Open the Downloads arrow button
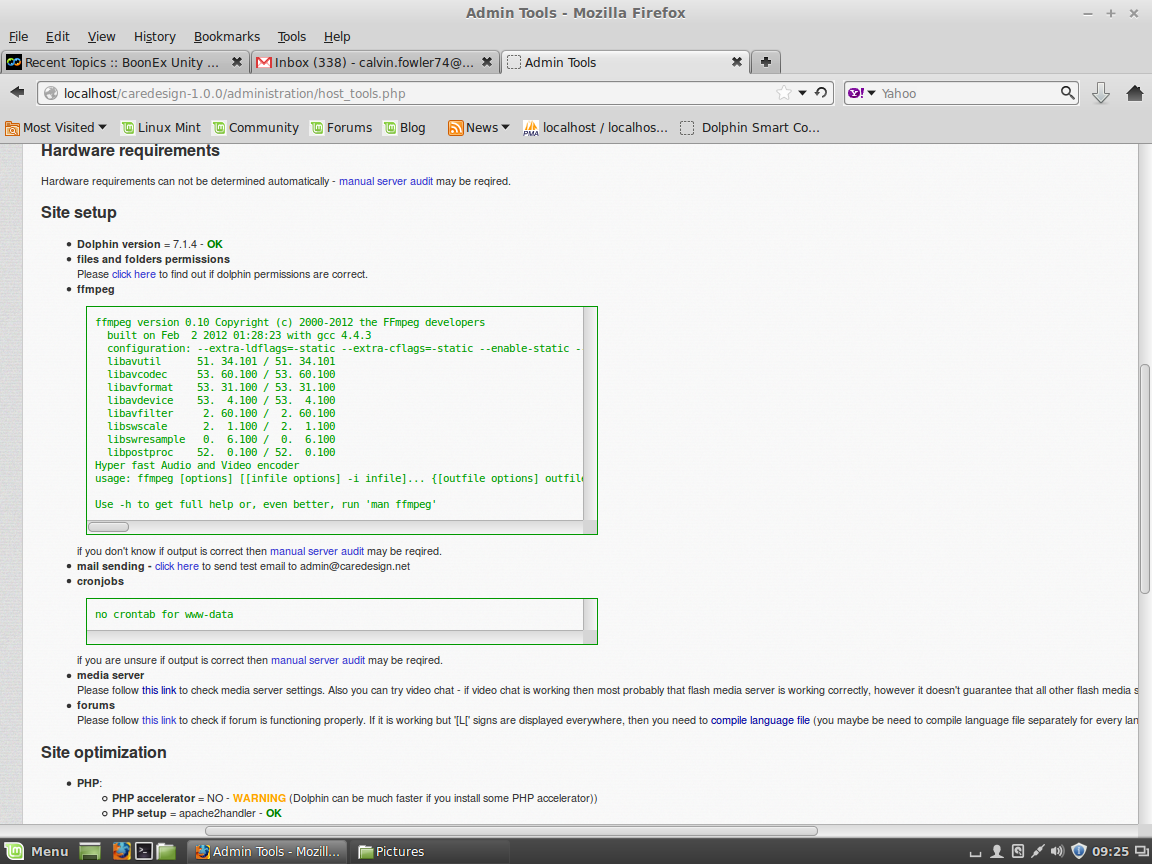 click(1101, 93)
